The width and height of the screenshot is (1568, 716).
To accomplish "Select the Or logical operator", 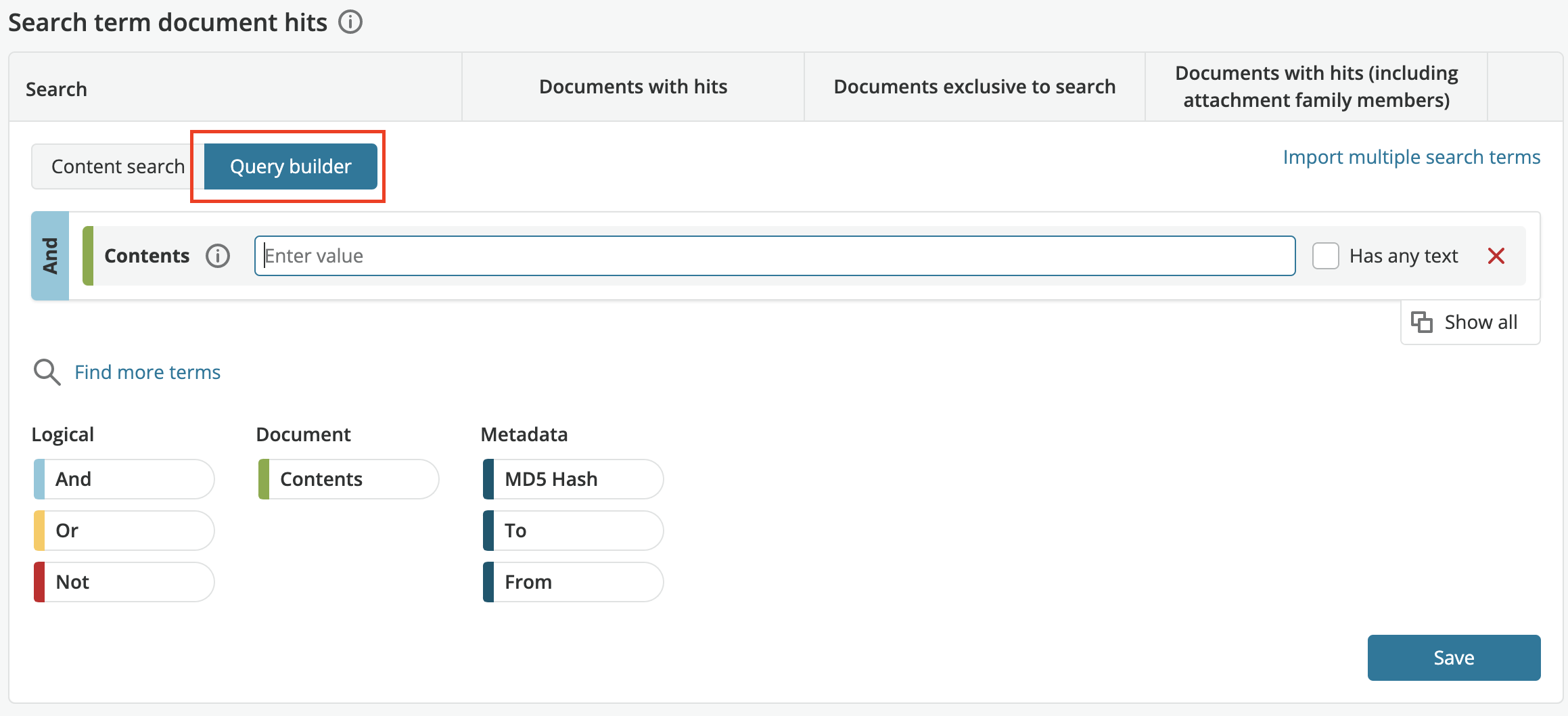I will click(122, 531).
